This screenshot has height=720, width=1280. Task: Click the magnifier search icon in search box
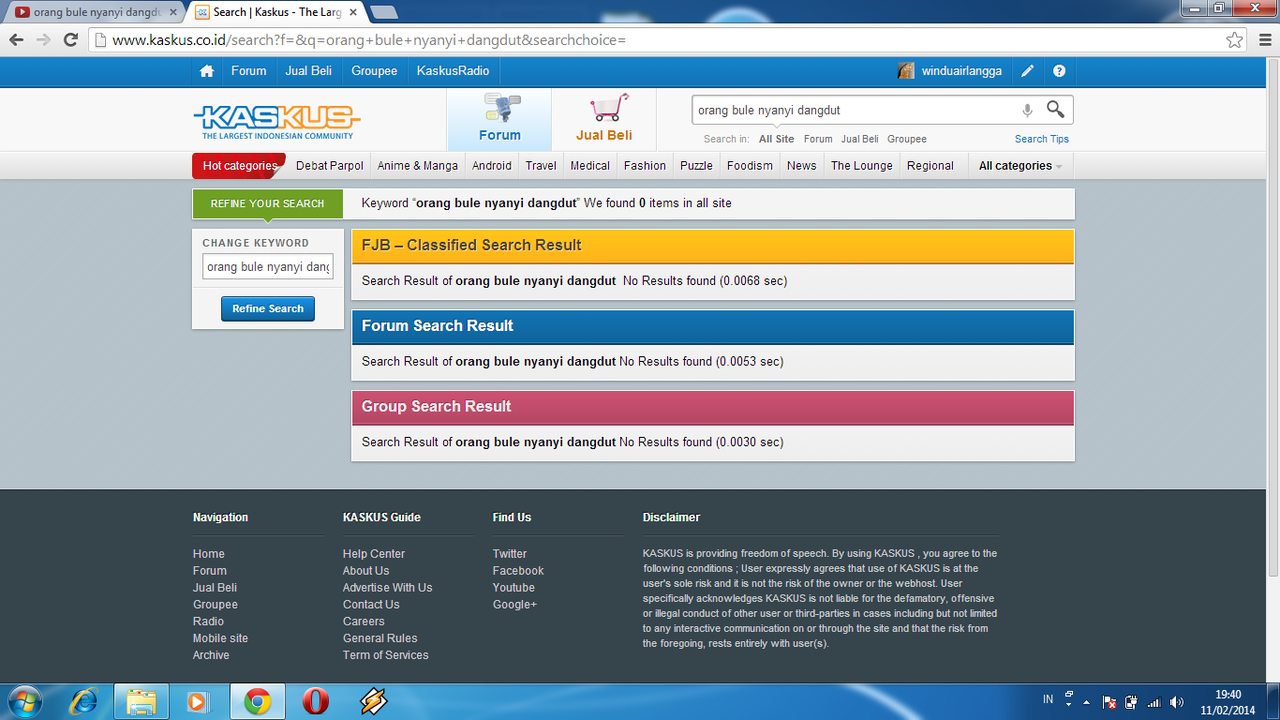point(1055,110)
